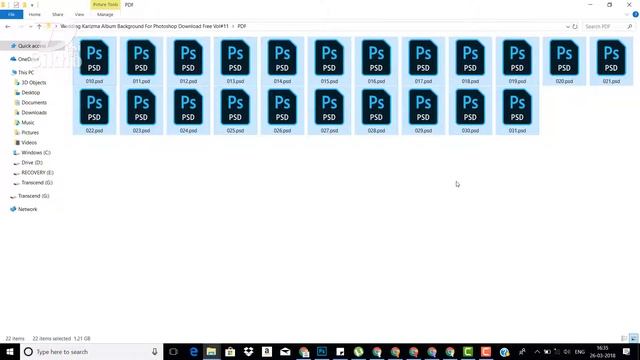This screenshot has height=360, width=640.
Task: Select Network in navigation pane
Action: [x=24, y=209]
